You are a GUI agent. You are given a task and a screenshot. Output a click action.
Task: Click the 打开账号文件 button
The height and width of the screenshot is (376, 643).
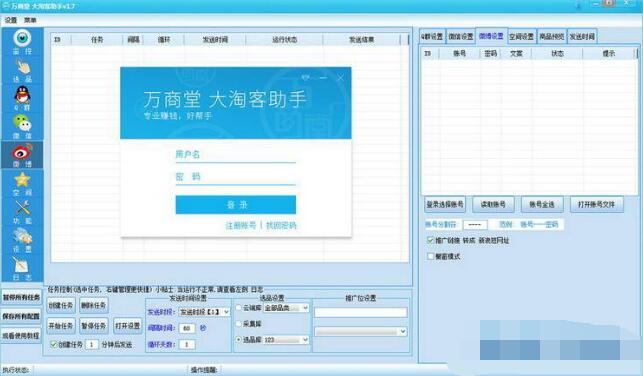tap(597, 204)
